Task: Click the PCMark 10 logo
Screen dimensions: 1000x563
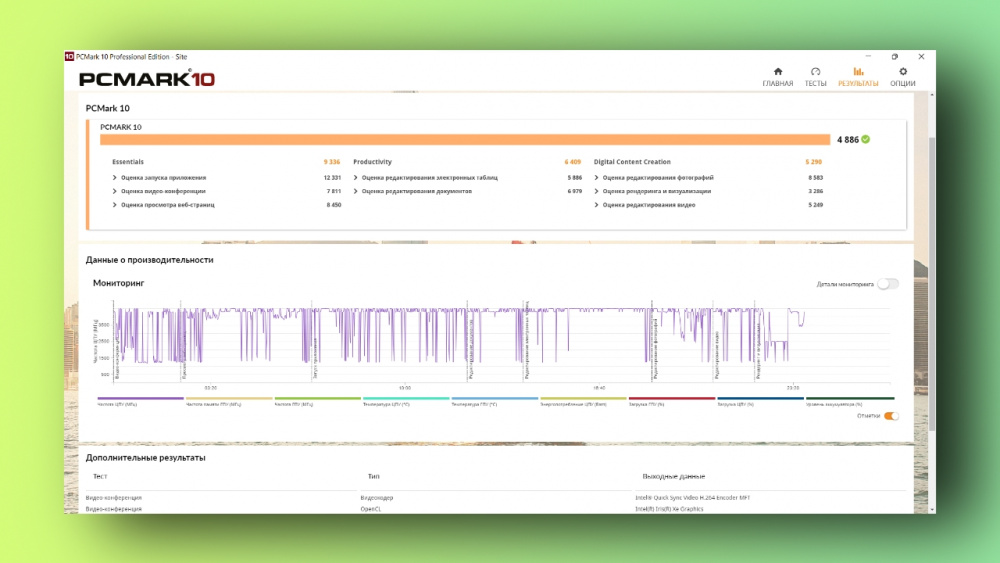Action: (x=146, y=79)
